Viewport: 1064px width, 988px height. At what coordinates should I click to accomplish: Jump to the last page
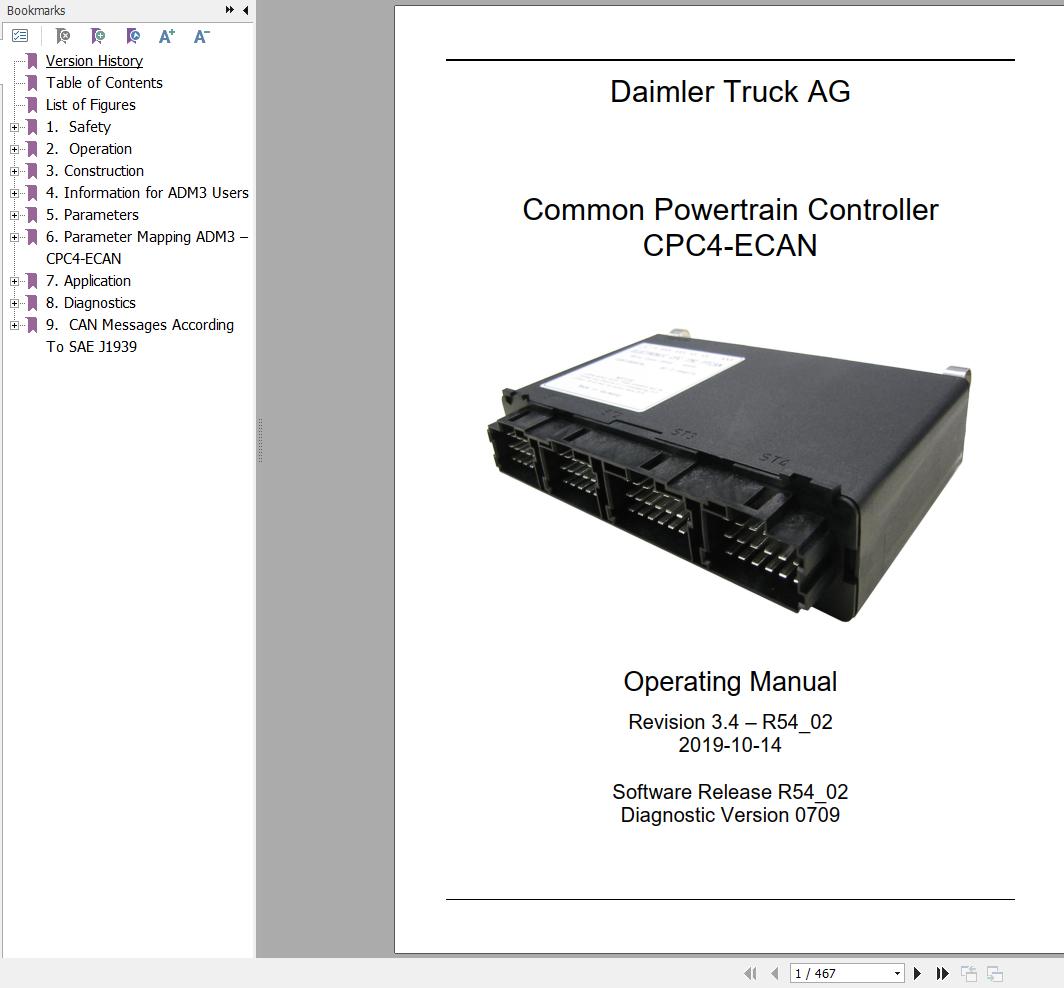pos(943,973)
